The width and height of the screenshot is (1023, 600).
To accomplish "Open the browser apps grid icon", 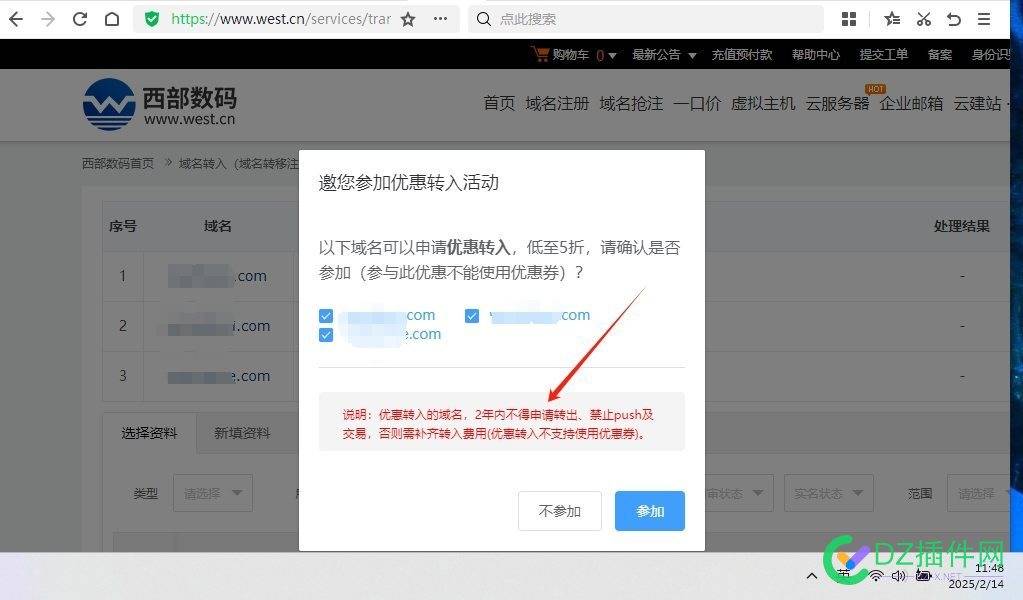I will tap(849, 19).
